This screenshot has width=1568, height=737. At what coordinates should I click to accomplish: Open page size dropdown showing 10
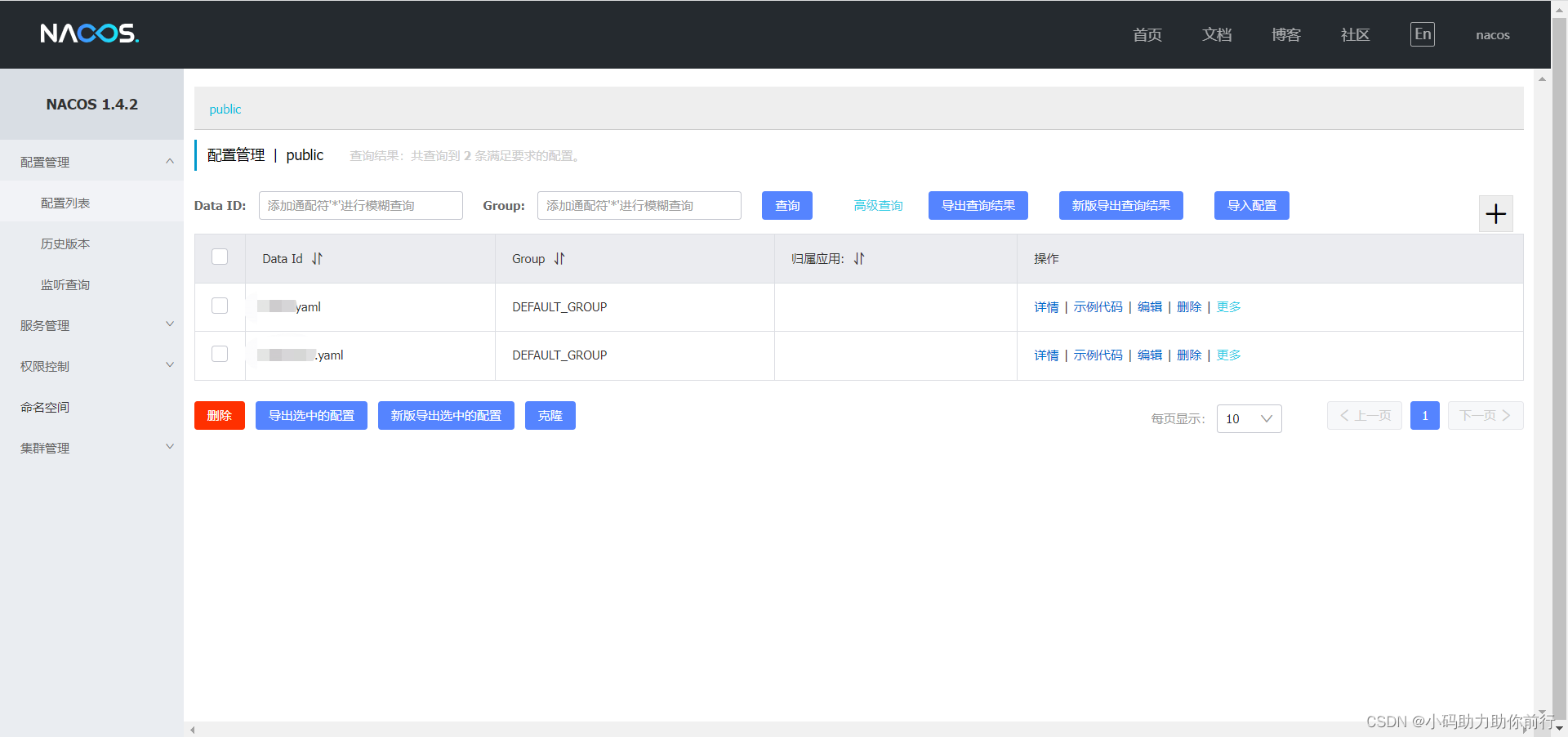pyautogui.click(x=1249, y=419)
